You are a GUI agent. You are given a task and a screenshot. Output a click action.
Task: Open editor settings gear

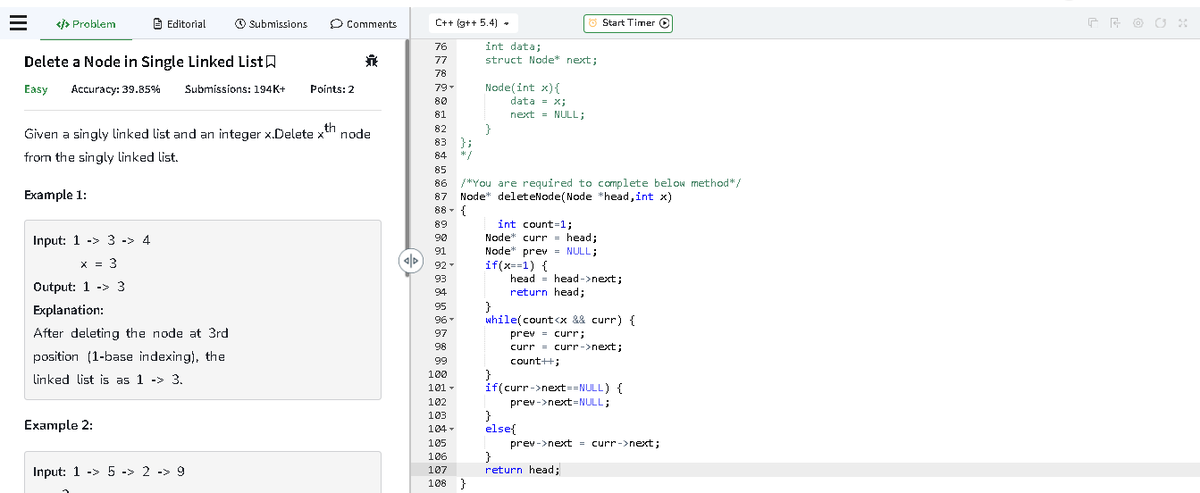point(1138,23)
